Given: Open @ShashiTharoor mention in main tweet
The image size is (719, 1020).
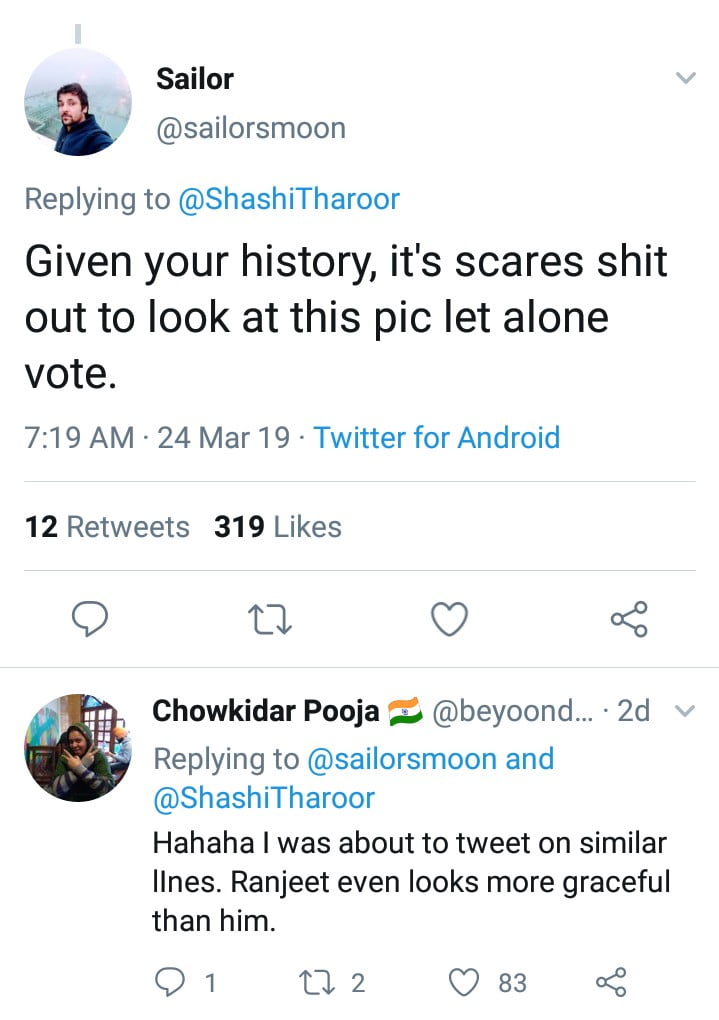Looking at the screenshot, I should point(289,199).
